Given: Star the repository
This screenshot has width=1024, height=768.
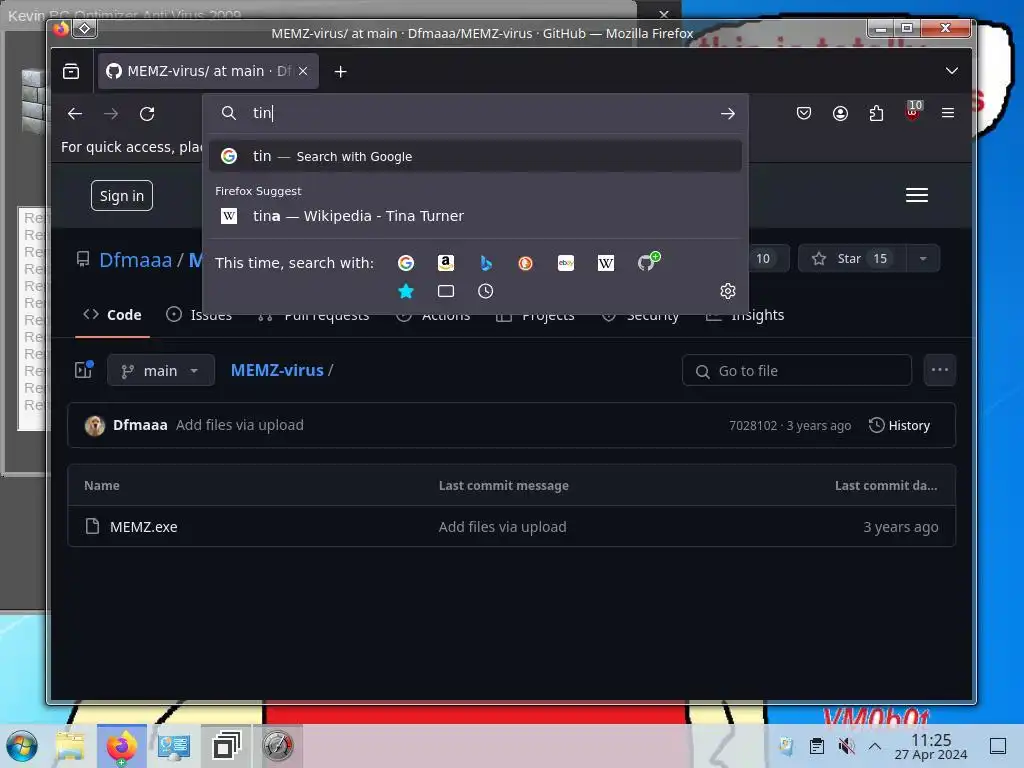Looking at the screenshot, I should click(850, 259).
